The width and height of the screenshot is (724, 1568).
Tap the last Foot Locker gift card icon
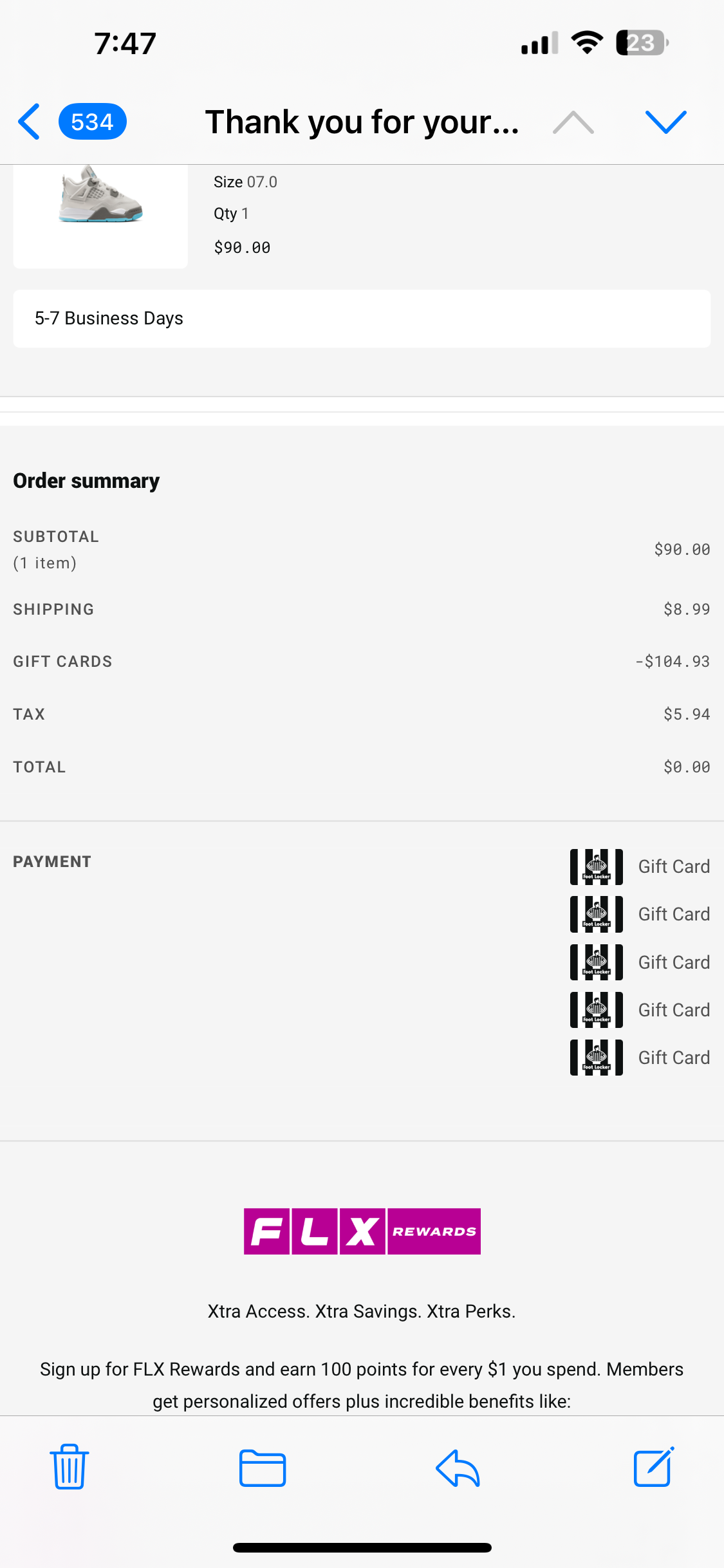596,1057
